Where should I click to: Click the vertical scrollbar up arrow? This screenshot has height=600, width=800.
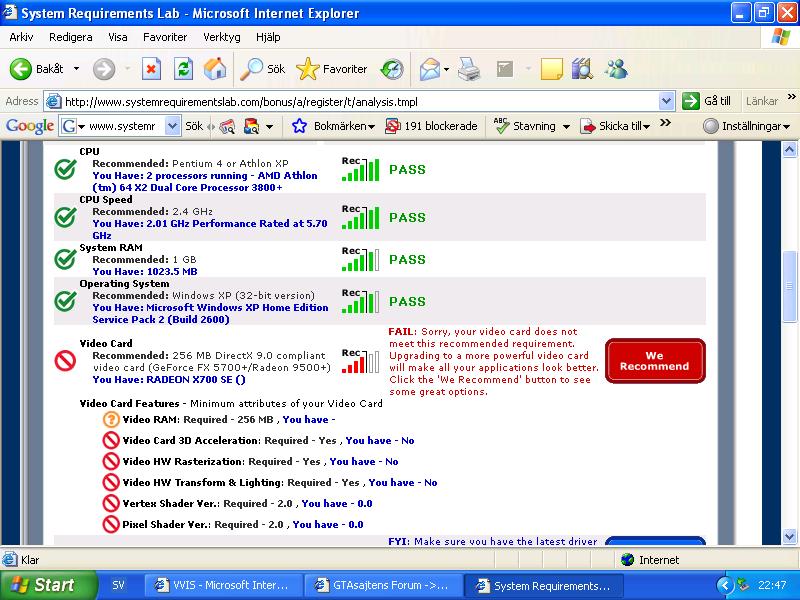click(790, 149)
